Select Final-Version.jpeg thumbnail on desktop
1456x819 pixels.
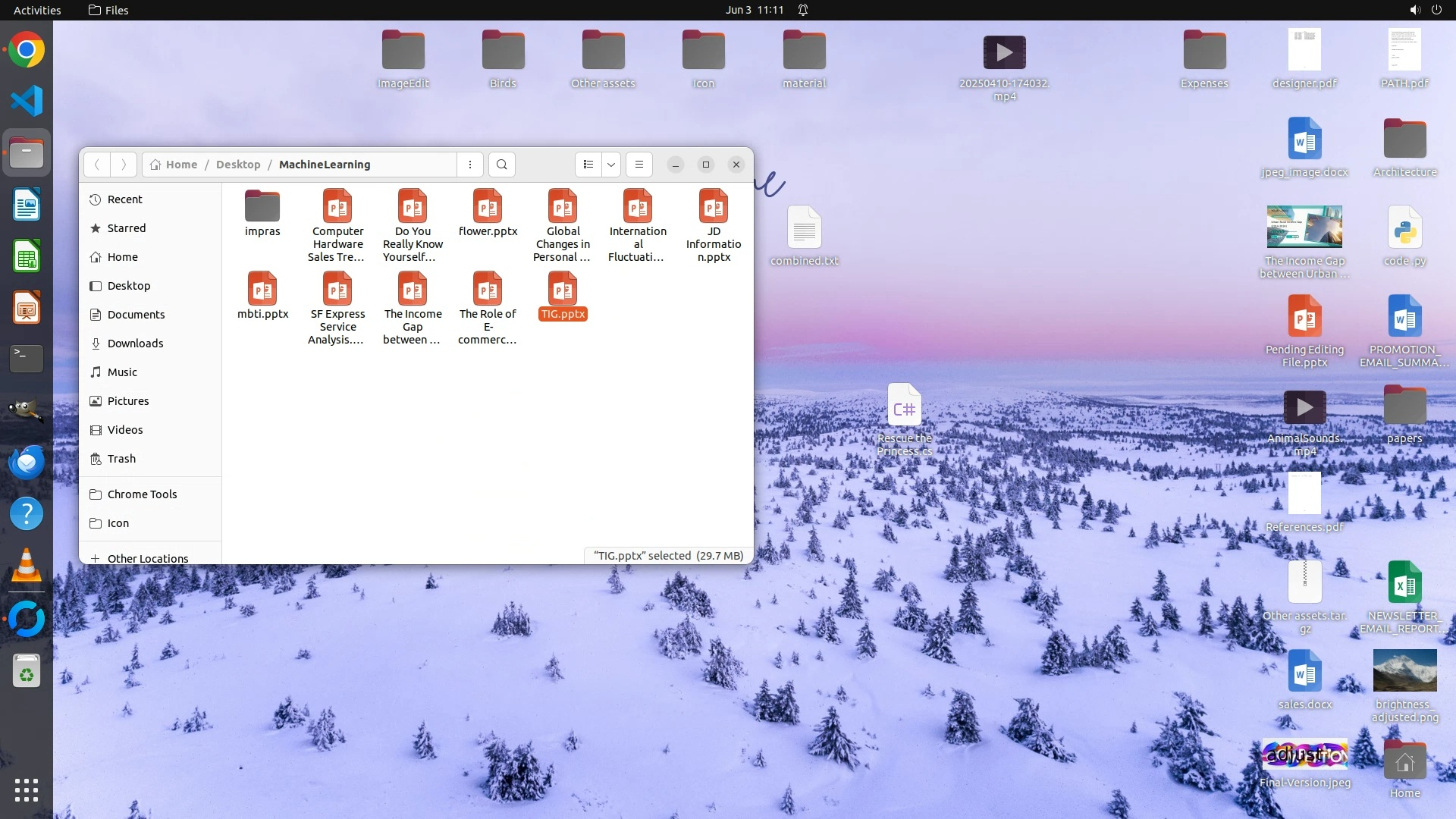tap(1304, 755)
